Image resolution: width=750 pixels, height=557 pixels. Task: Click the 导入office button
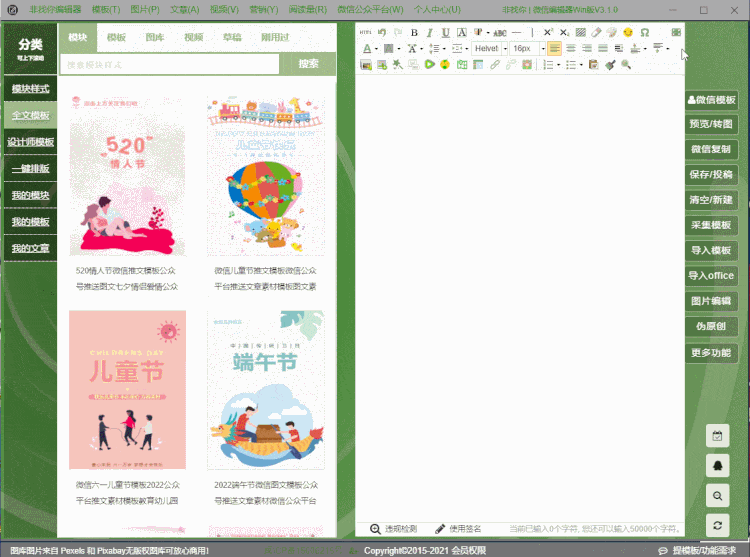(x=711, y=276)
